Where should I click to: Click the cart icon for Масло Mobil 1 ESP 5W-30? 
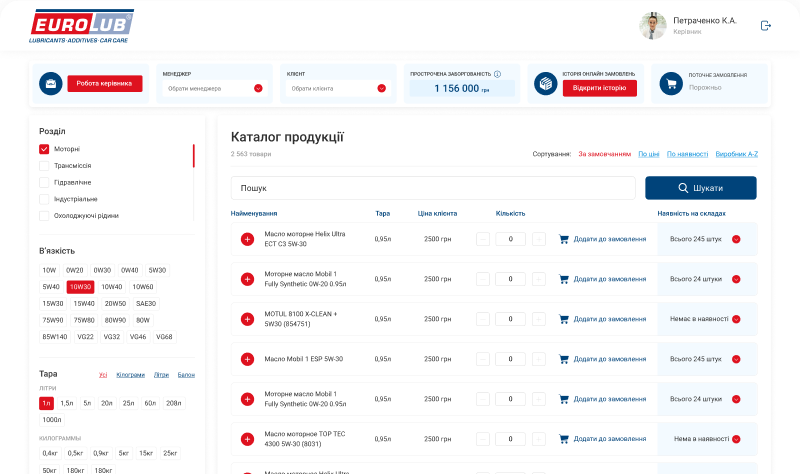tap(564, 359)
